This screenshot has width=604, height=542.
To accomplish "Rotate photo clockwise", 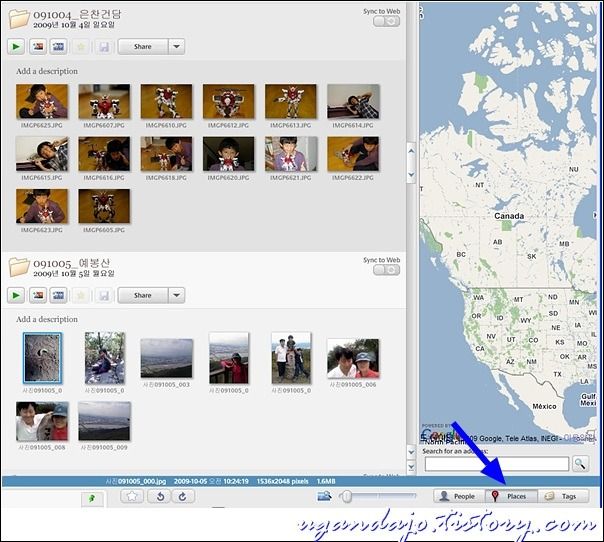I will pyautogui.click(x=183, y=496).
